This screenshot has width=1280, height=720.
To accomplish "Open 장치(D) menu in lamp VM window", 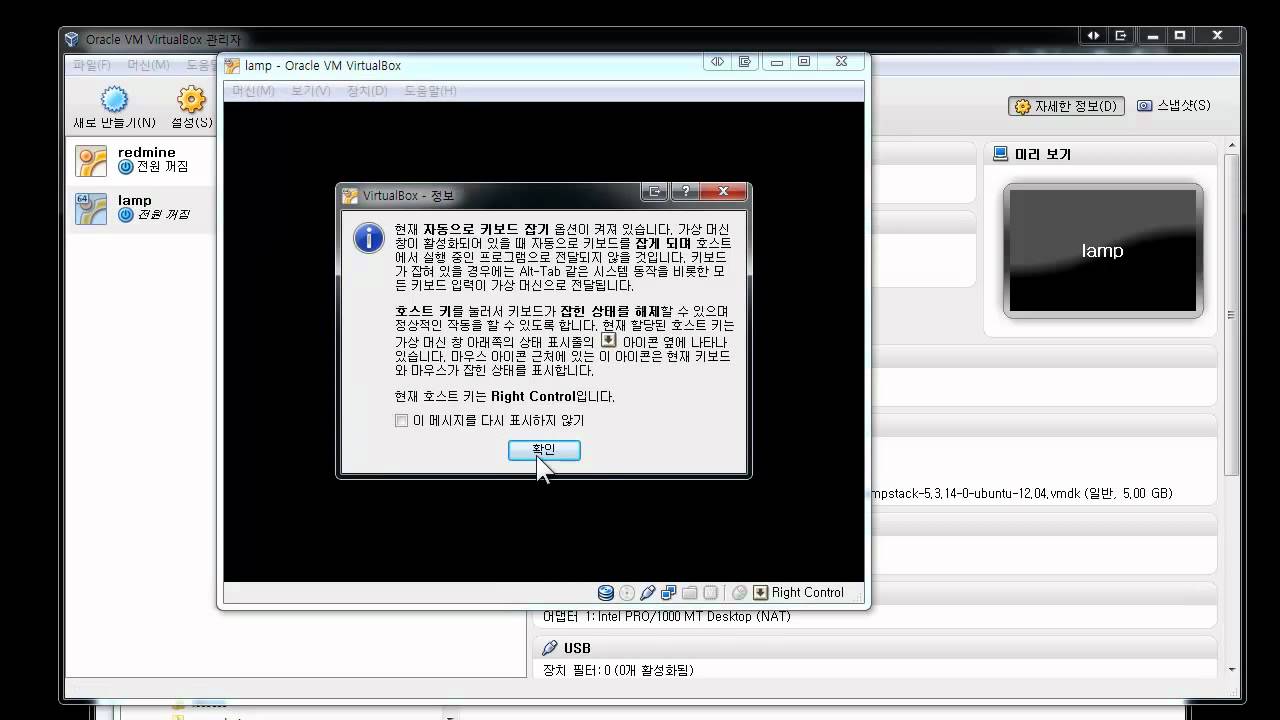I will [x=367, y=91].
